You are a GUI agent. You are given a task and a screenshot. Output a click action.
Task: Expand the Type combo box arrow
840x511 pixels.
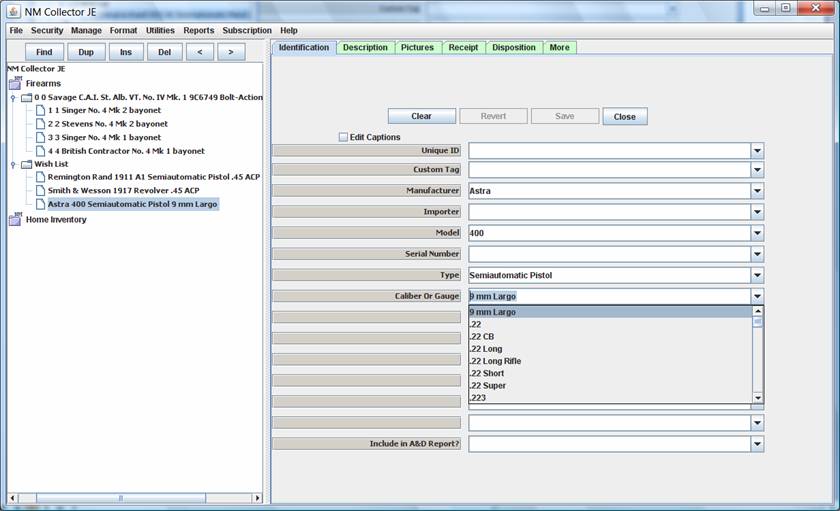[757, 275]
